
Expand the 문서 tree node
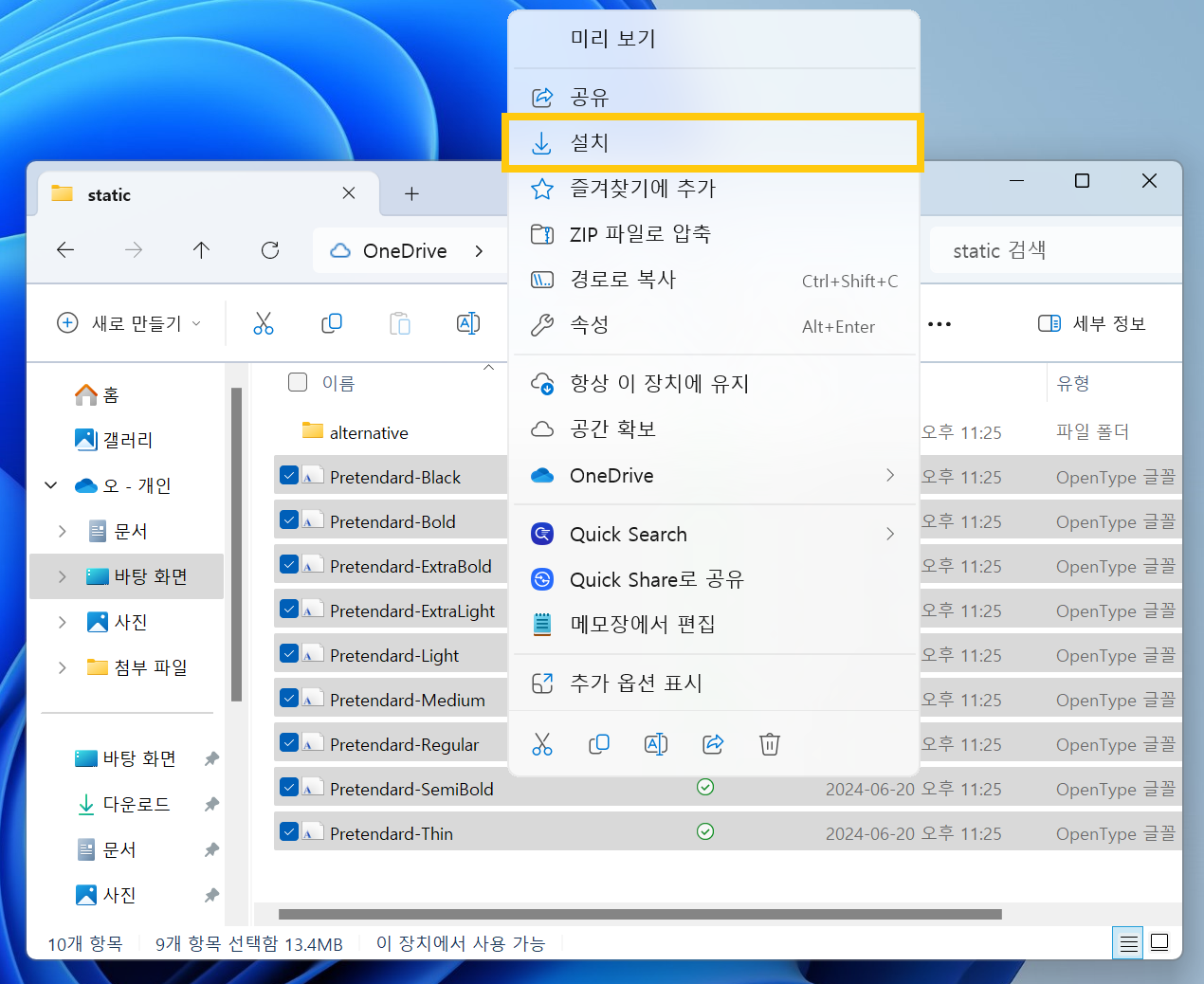click(63, 531)
